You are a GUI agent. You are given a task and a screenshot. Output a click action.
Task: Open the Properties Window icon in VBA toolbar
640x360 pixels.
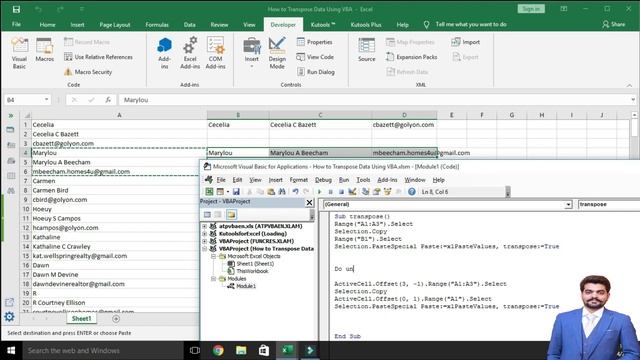(x=376, y=191)
